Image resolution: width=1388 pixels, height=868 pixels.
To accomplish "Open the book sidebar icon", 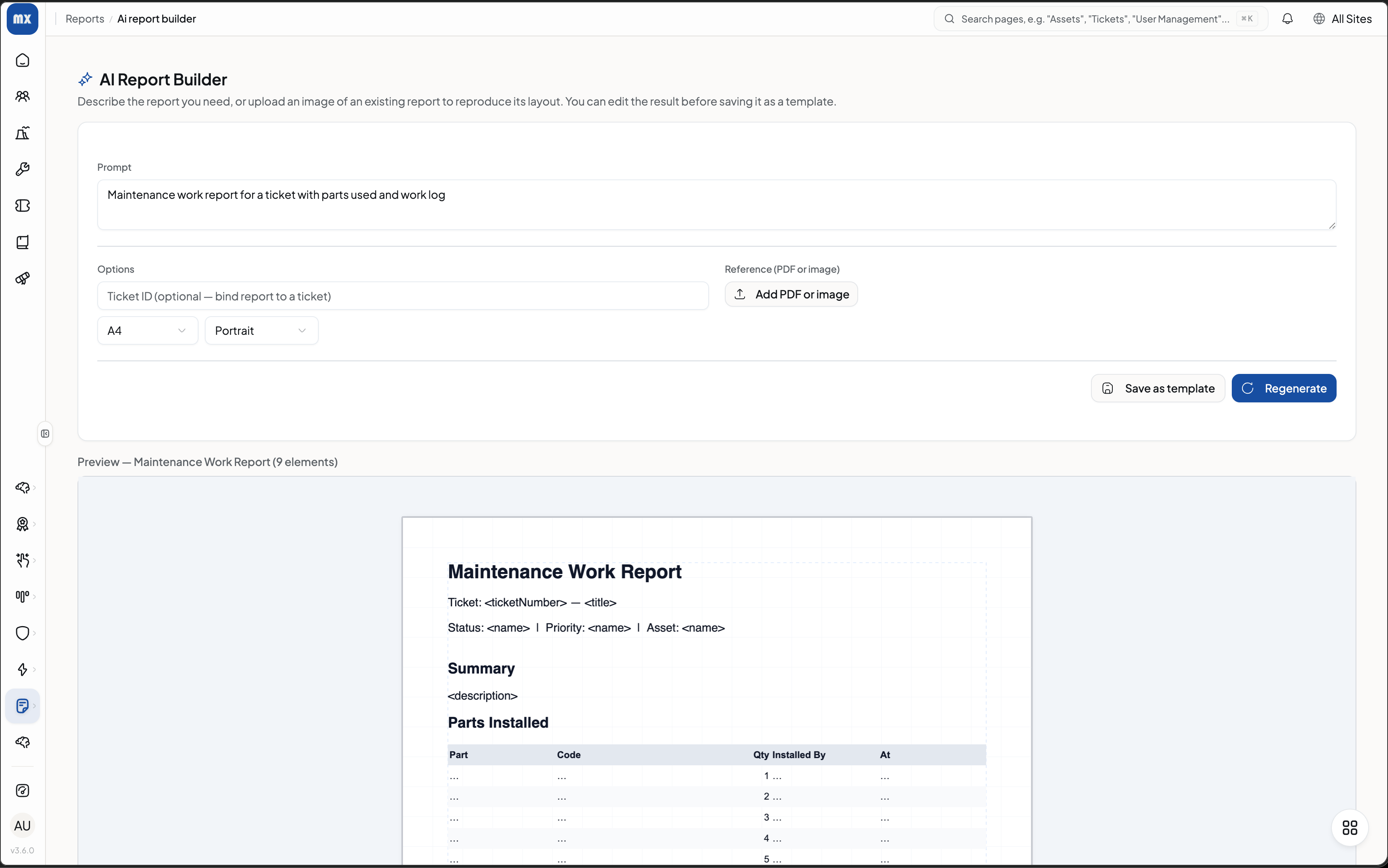I will click(x=23, y=242).
